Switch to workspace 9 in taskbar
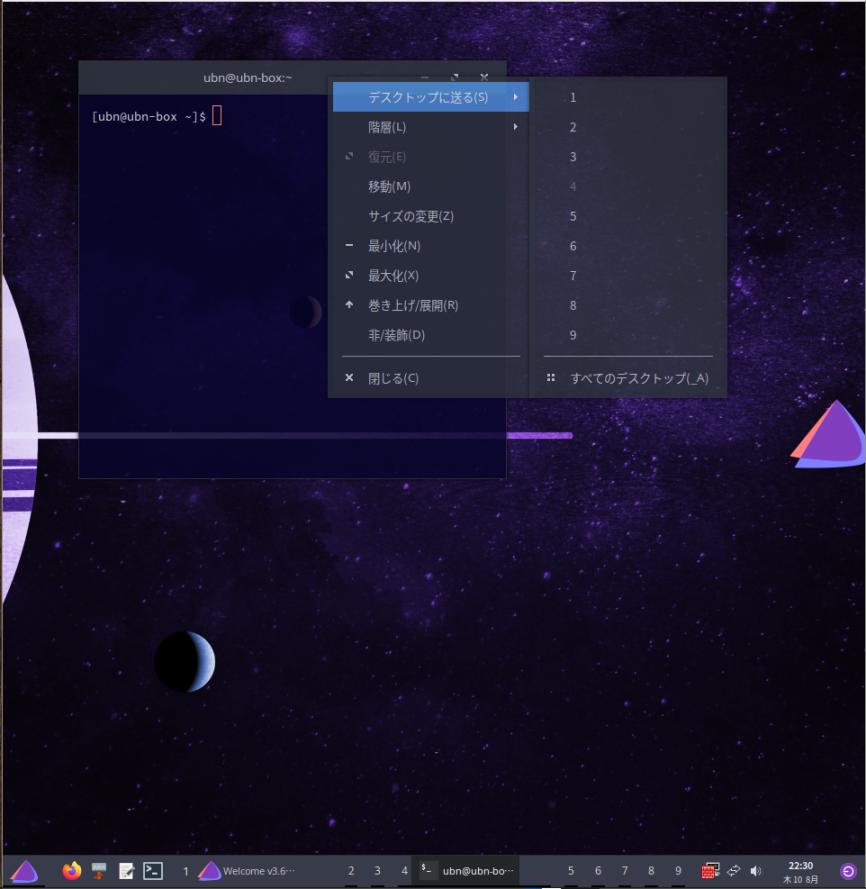Screen dimensions: 866x889 678,871
